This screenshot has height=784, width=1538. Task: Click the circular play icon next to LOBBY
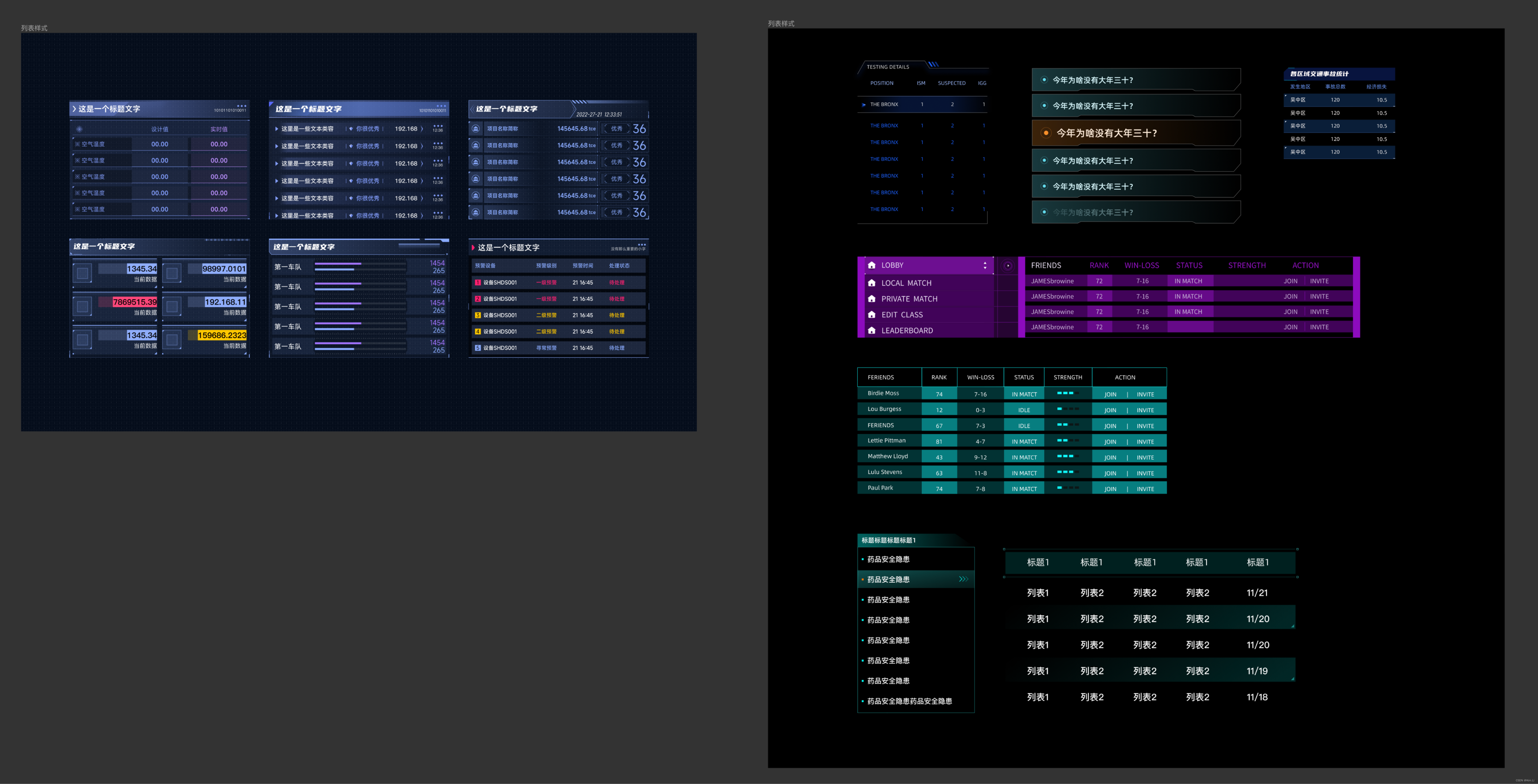pos(1008,266)
